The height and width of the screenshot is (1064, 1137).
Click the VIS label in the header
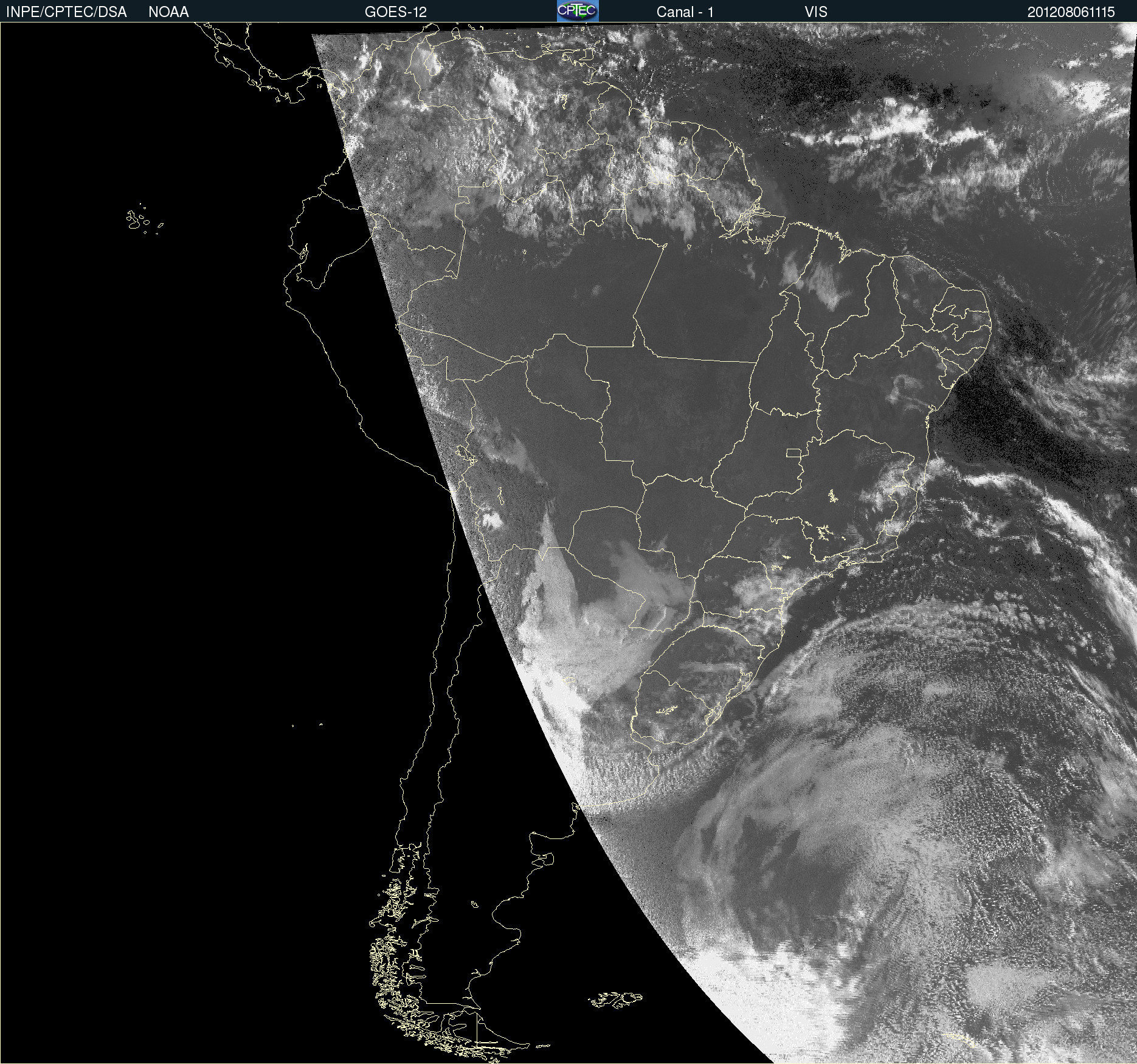point(816,12)
